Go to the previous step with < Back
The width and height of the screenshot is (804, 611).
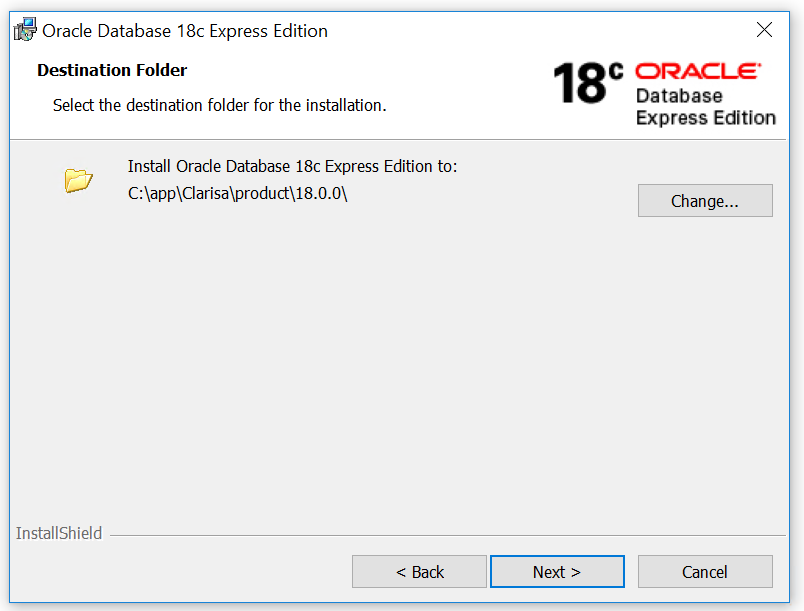point(419,572)
